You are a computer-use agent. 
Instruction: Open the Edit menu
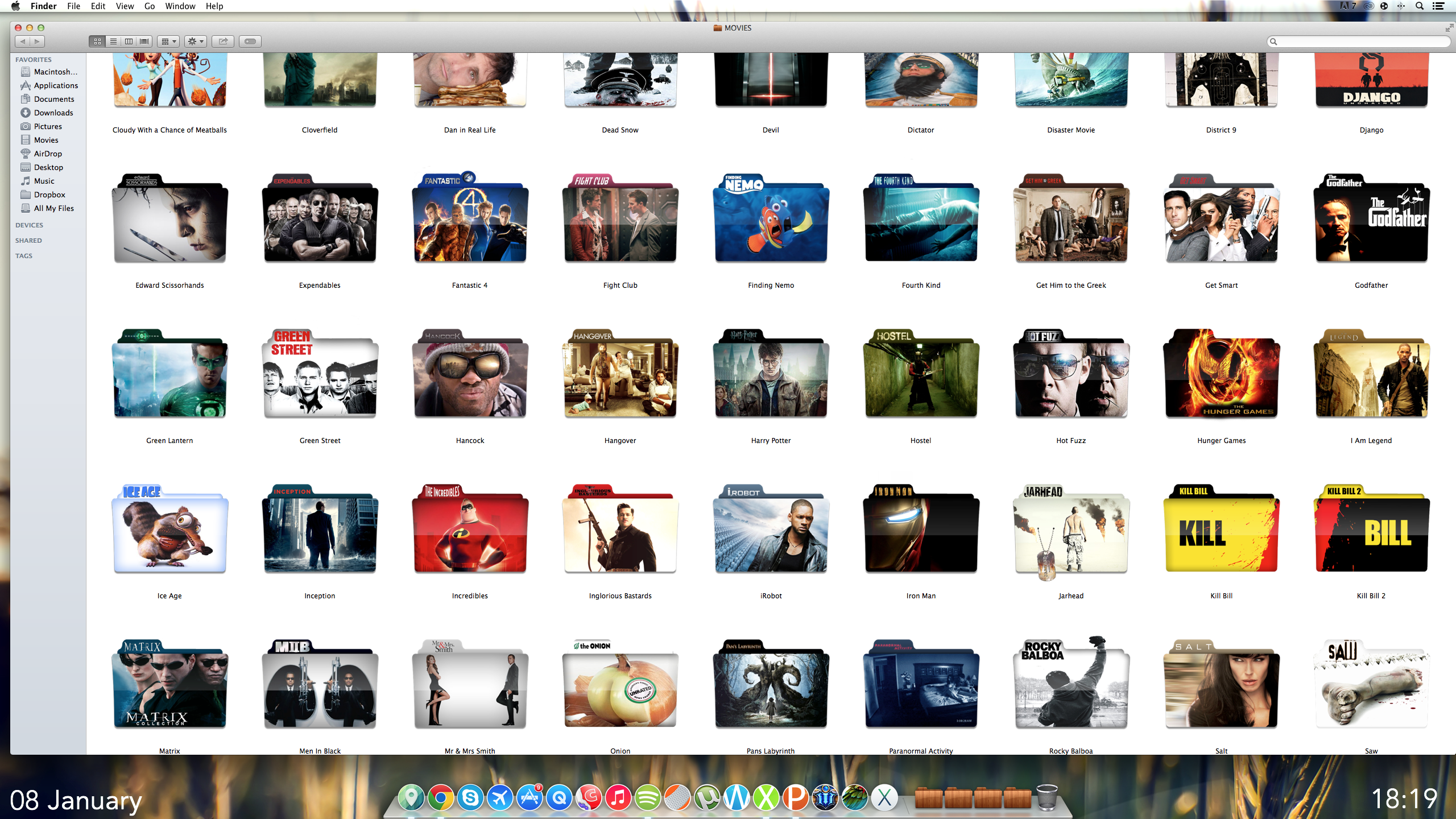click(98, 6)
